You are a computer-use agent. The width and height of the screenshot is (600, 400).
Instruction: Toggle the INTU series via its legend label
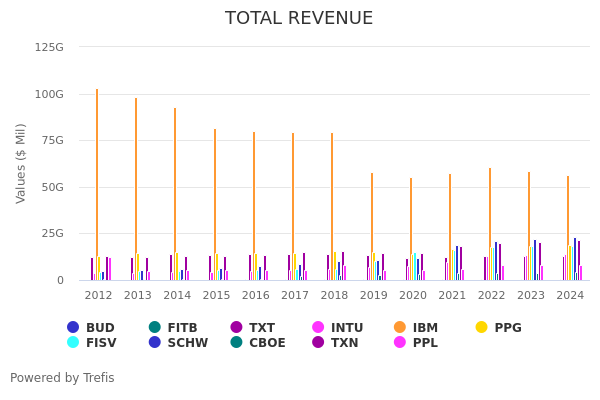tap(347, 328)
